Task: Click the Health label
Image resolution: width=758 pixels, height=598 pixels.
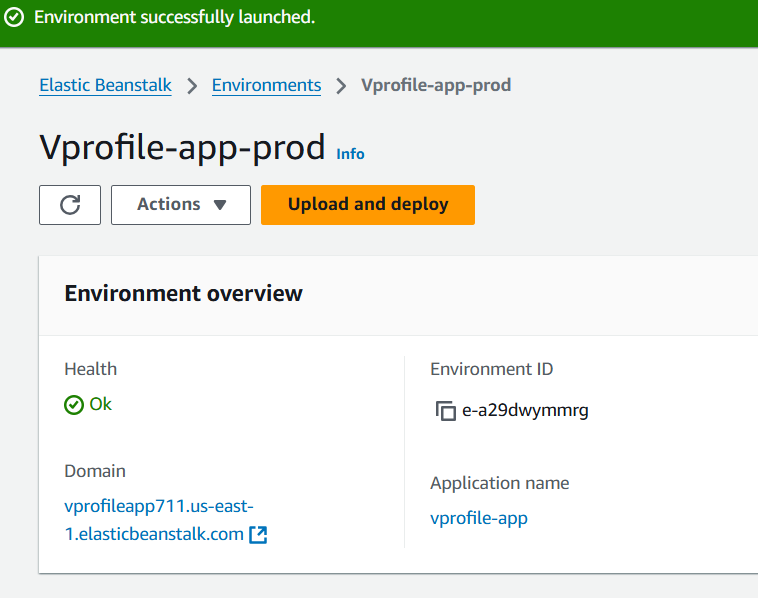Action: [90, 369]
